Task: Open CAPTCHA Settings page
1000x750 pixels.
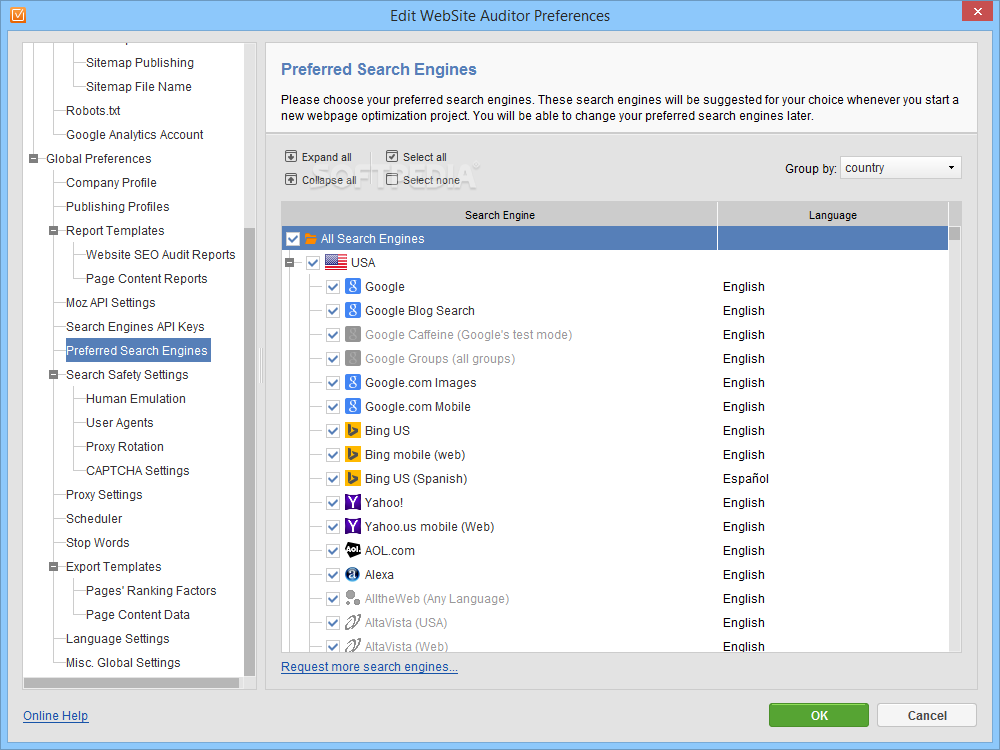Action: pos(138,471)
